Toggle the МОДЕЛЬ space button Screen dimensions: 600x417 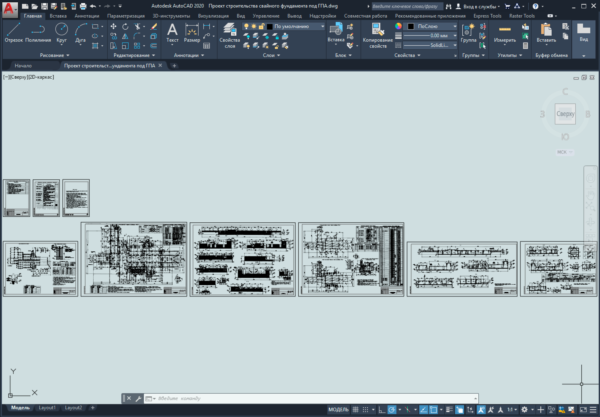[x=339, y=410]
